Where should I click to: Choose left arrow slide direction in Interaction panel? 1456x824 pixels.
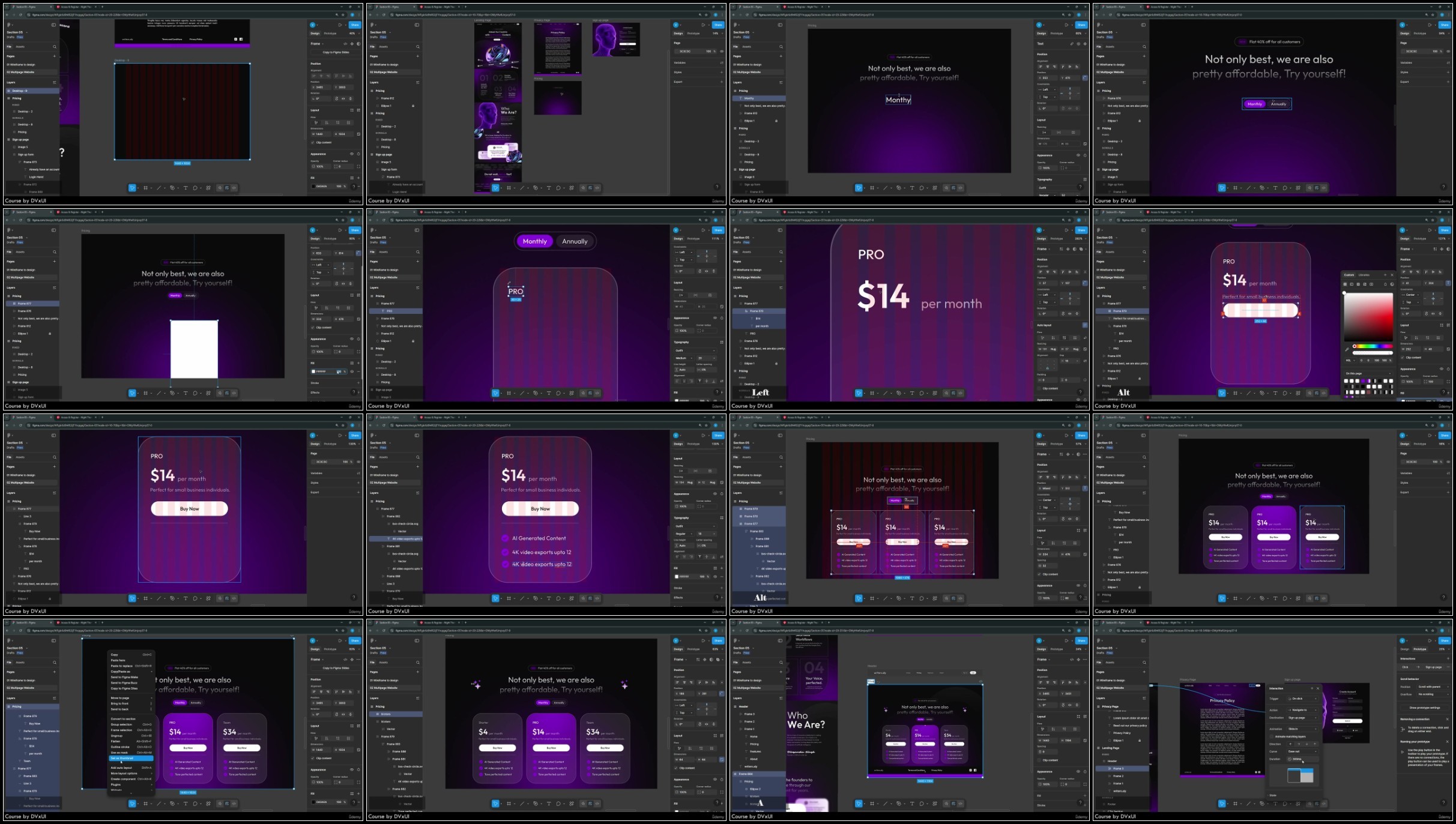coord(1291,744)
